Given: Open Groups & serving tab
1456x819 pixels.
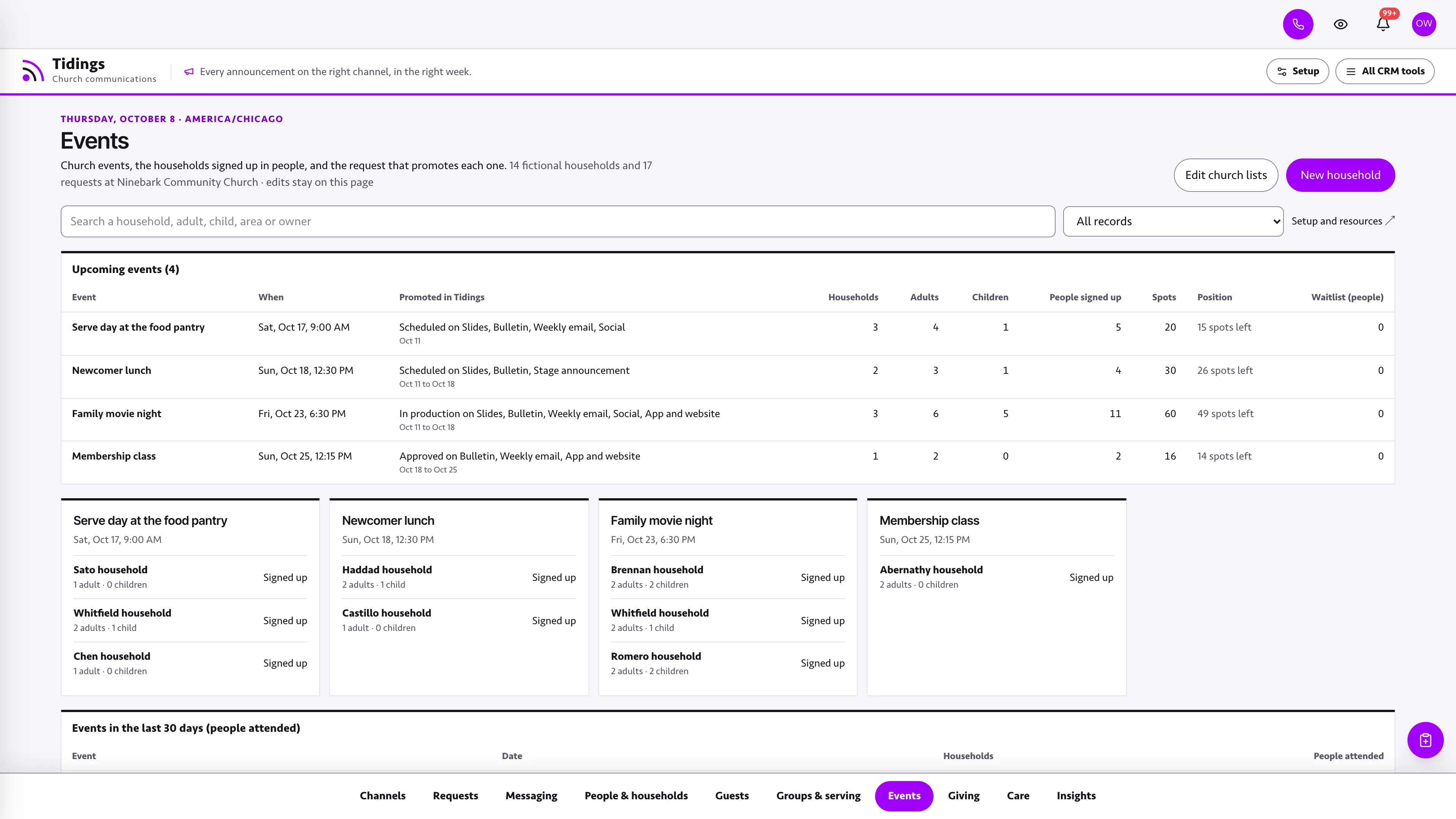Looking at the screenshot, I should tap(818, 796).
